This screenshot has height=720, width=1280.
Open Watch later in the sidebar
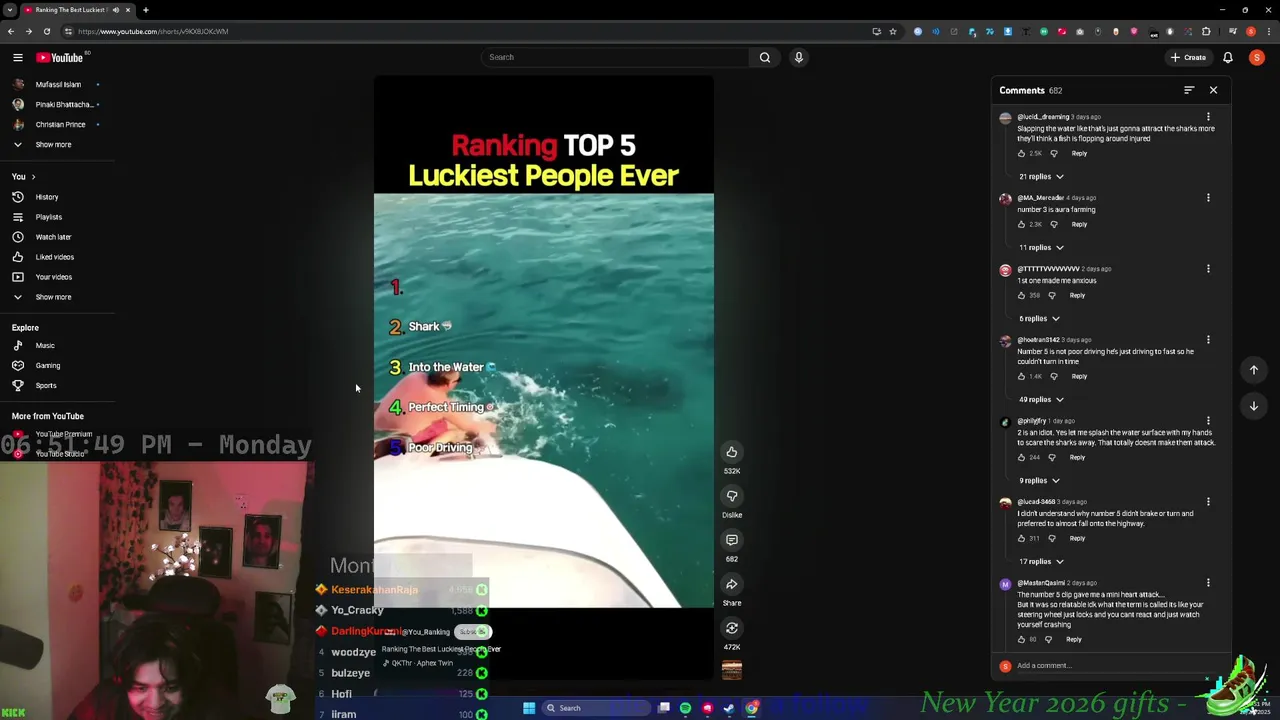click(53, 237)
